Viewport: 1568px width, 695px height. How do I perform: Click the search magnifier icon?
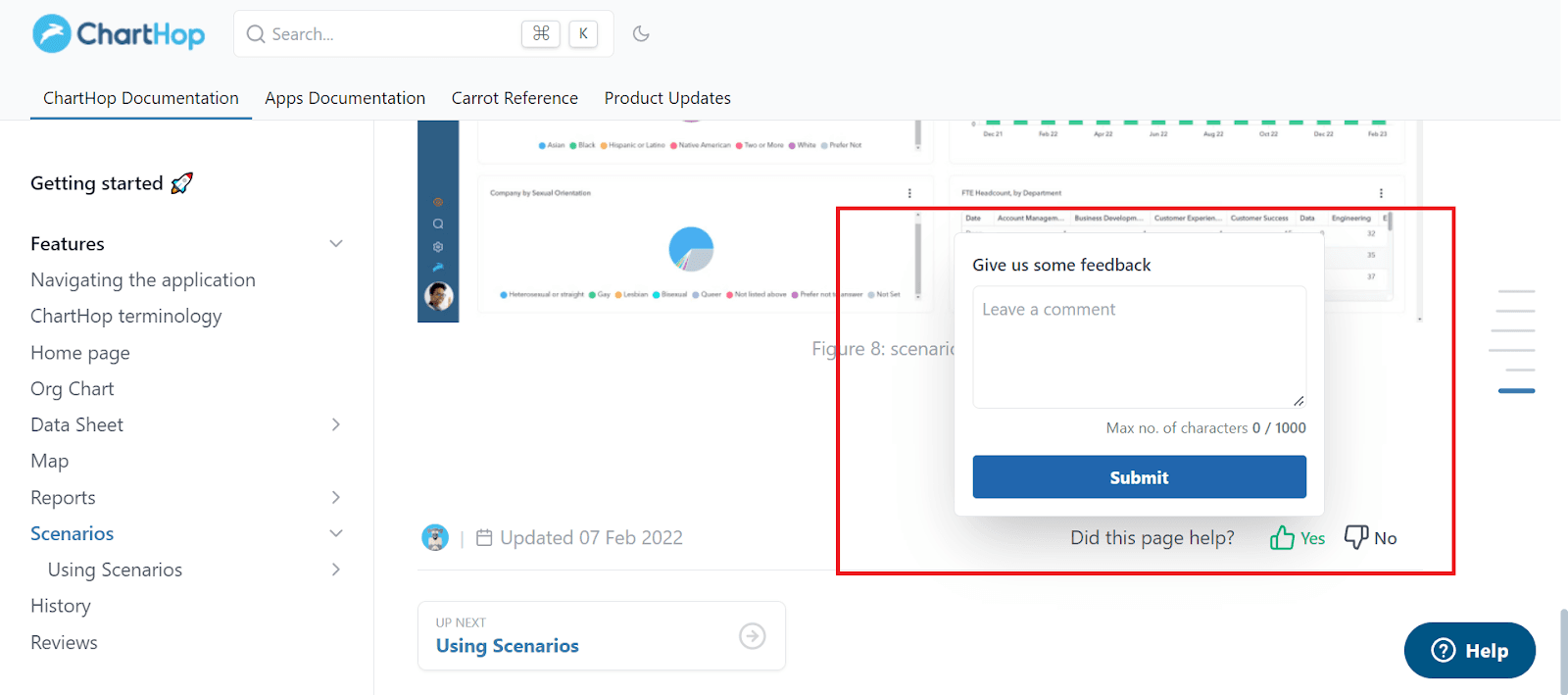tap(256, 34)
